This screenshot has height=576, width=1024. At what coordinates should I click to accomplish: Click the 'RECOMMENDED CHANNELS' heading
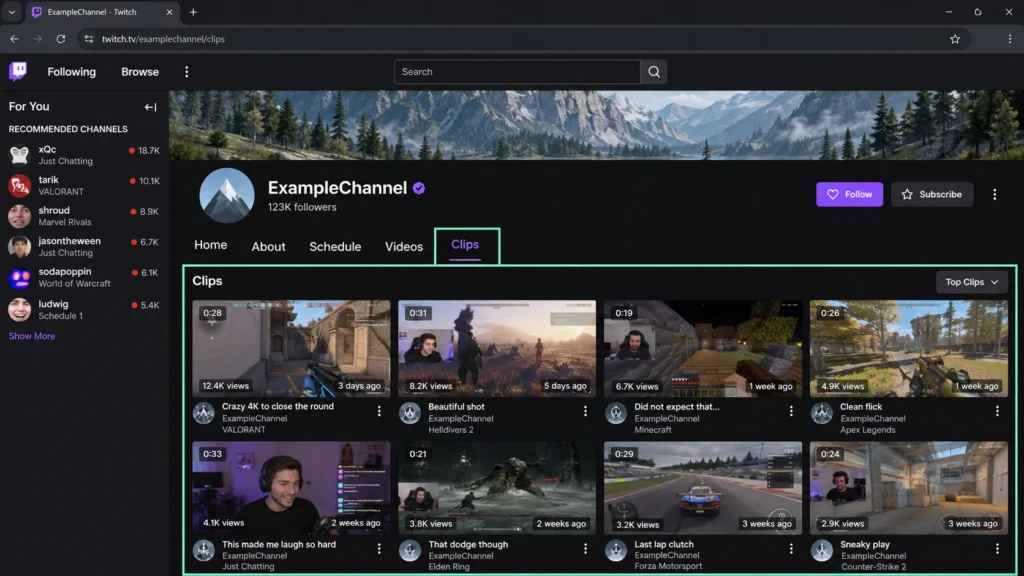tap(68, 129)
